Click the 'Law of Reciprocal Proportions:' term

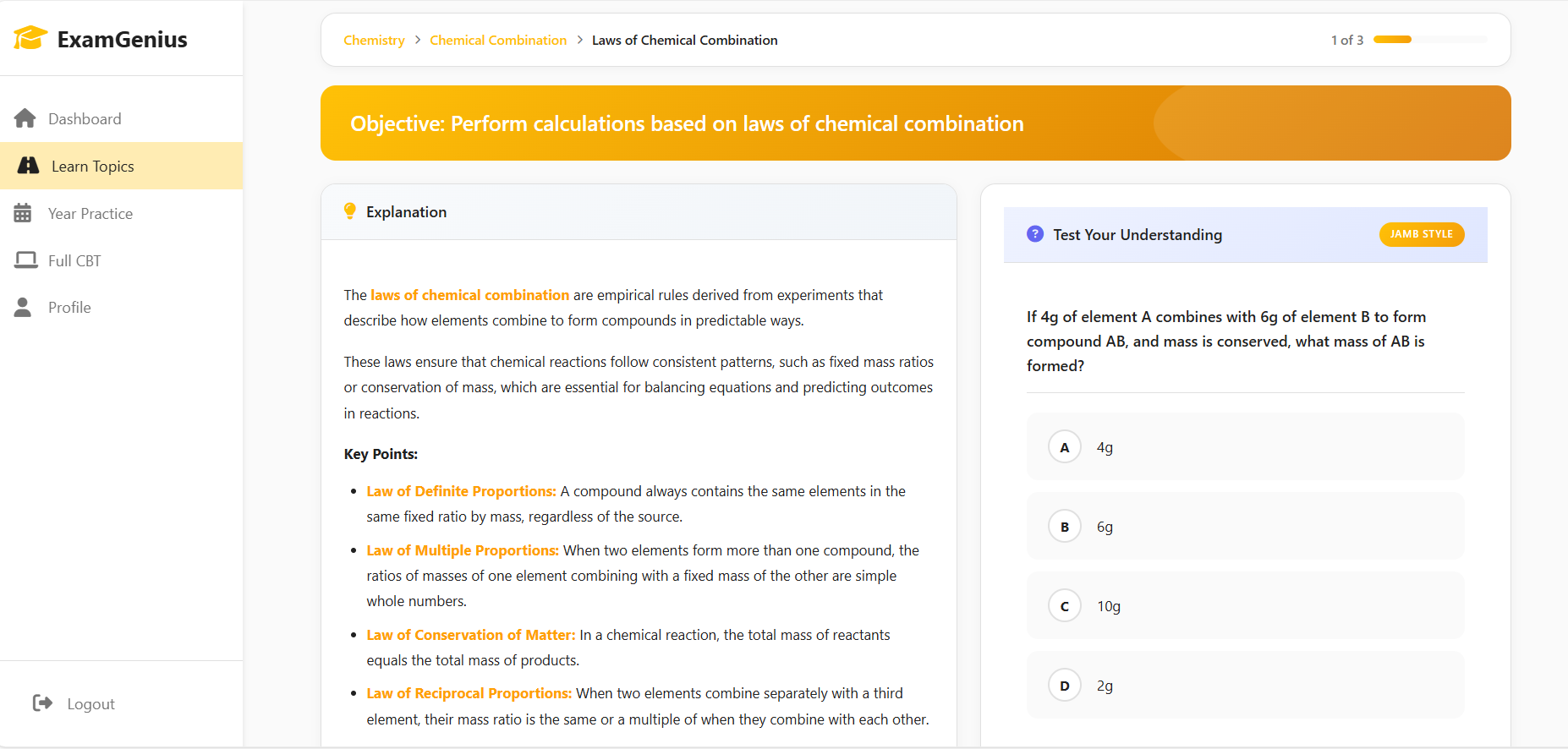[469, 693]
